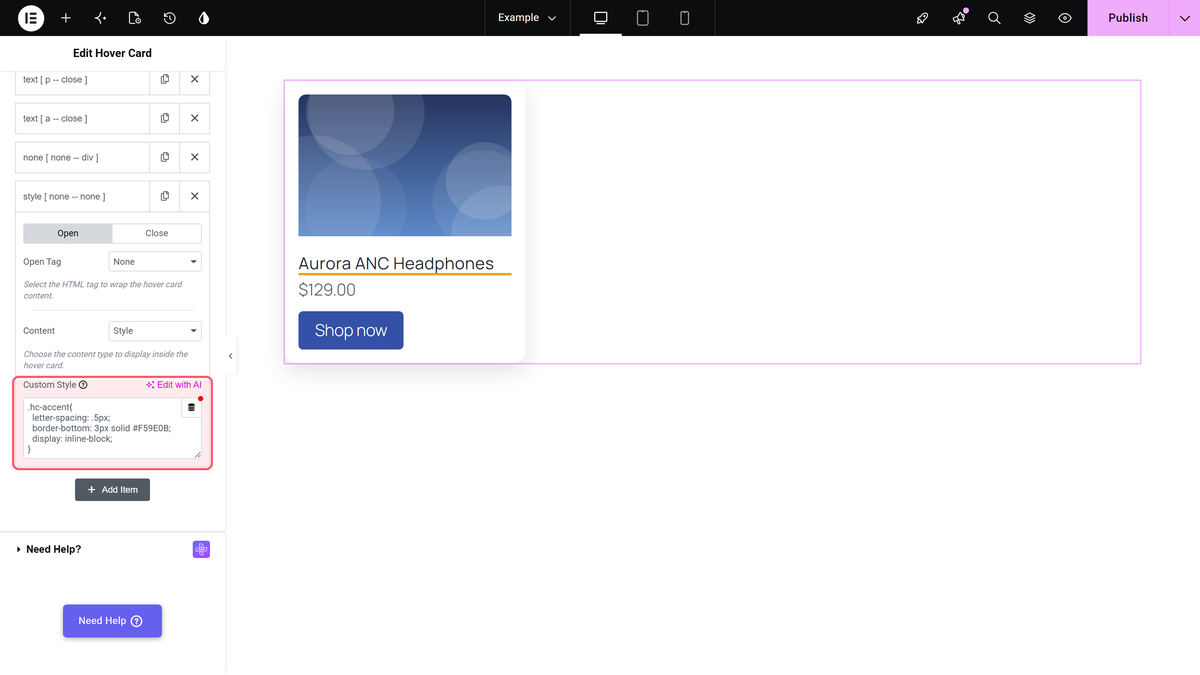The image size is (1200, 675).
Task: Open revision history clock icon
Action: click(x=169, y=18)
